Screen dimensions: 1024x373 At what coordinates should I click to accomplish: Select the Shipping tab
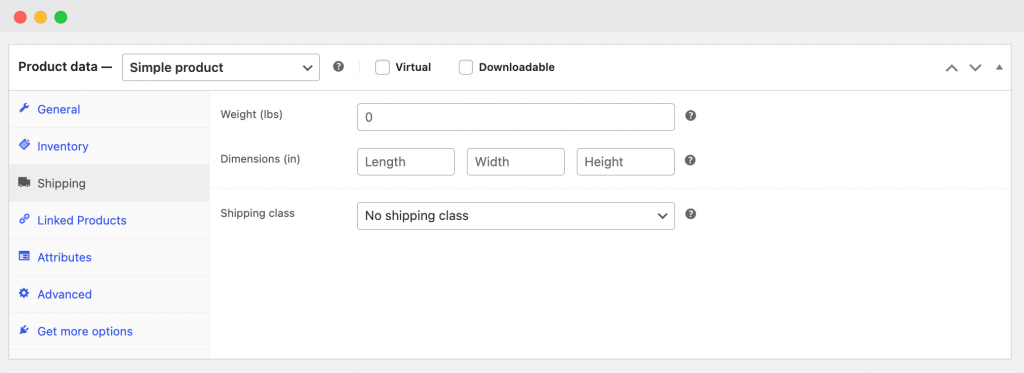point(109,184)
